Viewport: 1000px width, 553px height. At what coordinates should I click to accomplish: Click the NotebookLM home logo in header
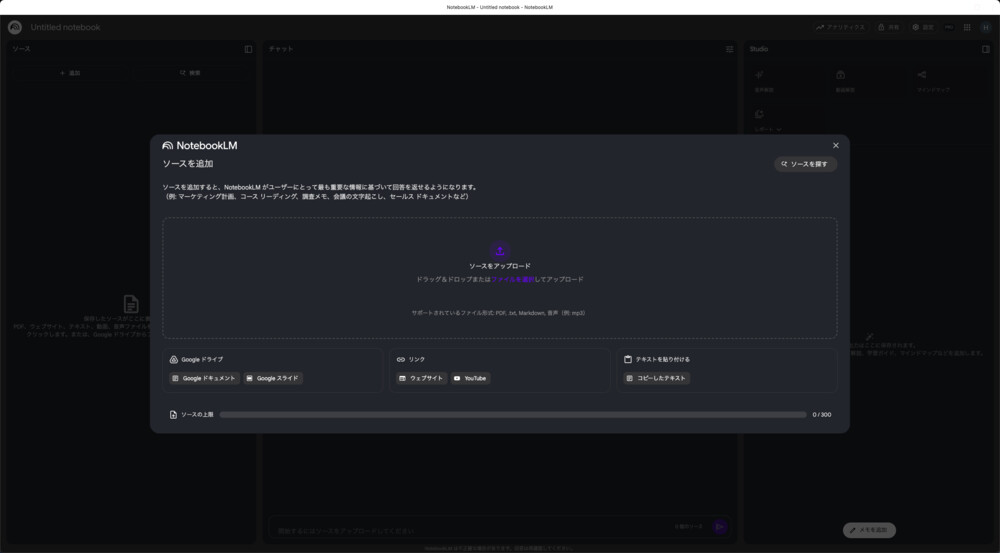pos(15,27)
